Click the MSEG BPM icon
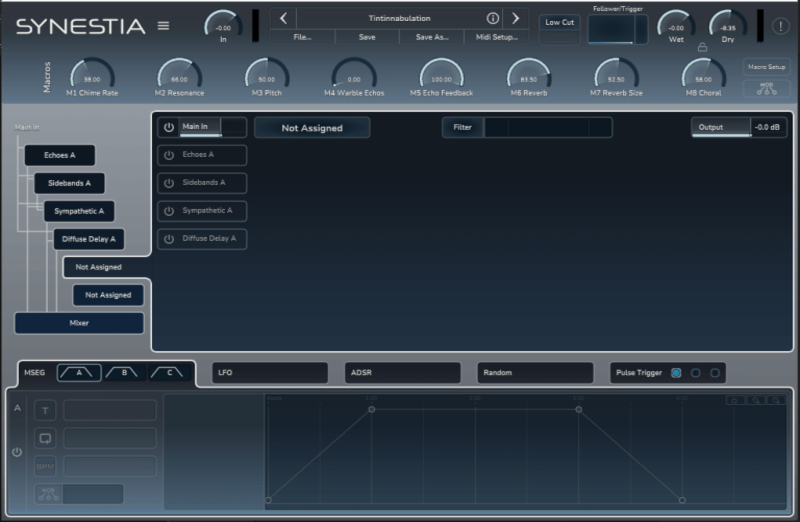This screenshot has width=800, height=522. 45,466
